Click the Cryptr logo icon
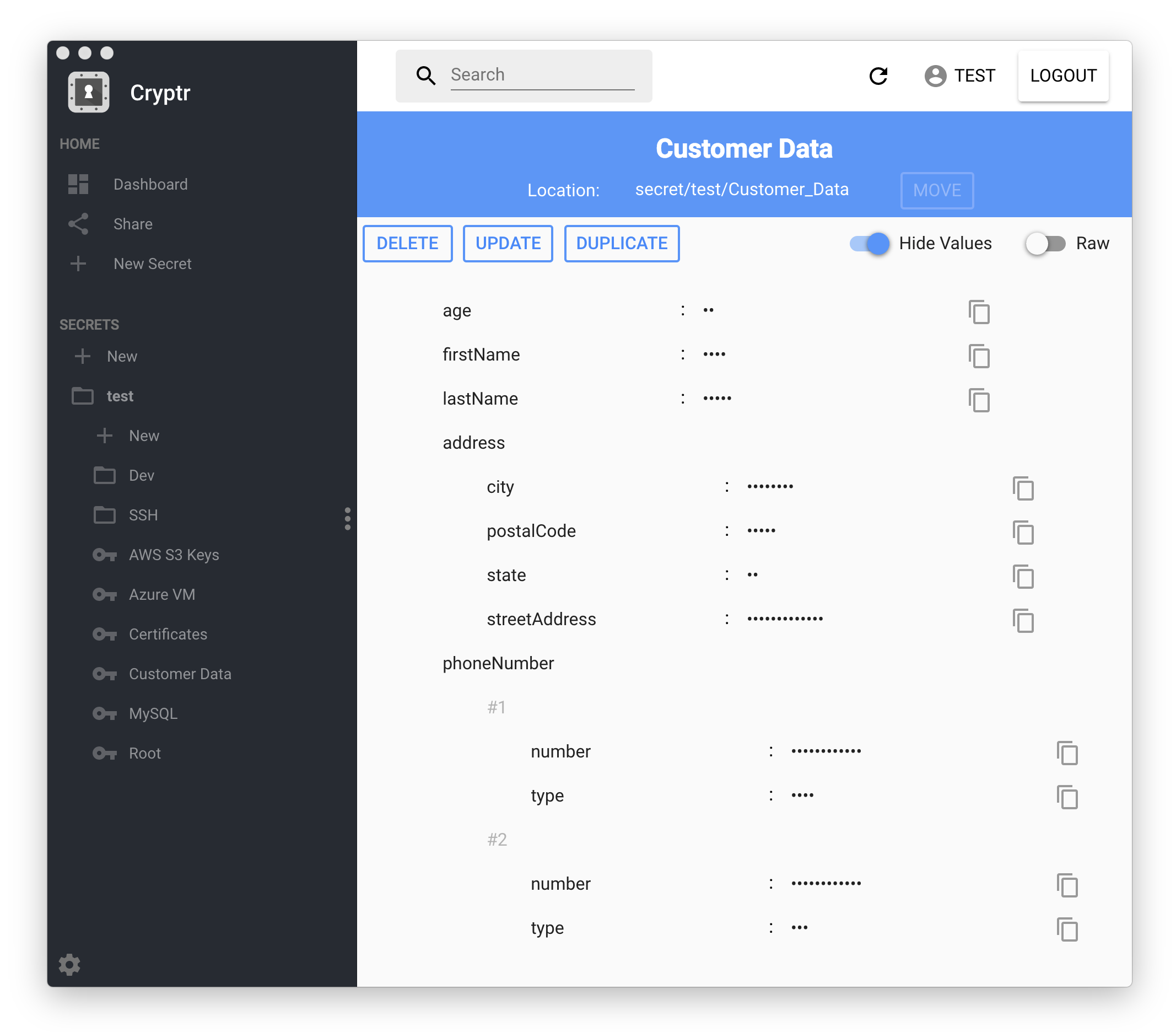Image resolution: width=1176 pixels, height=1032 pixels. 89,92
